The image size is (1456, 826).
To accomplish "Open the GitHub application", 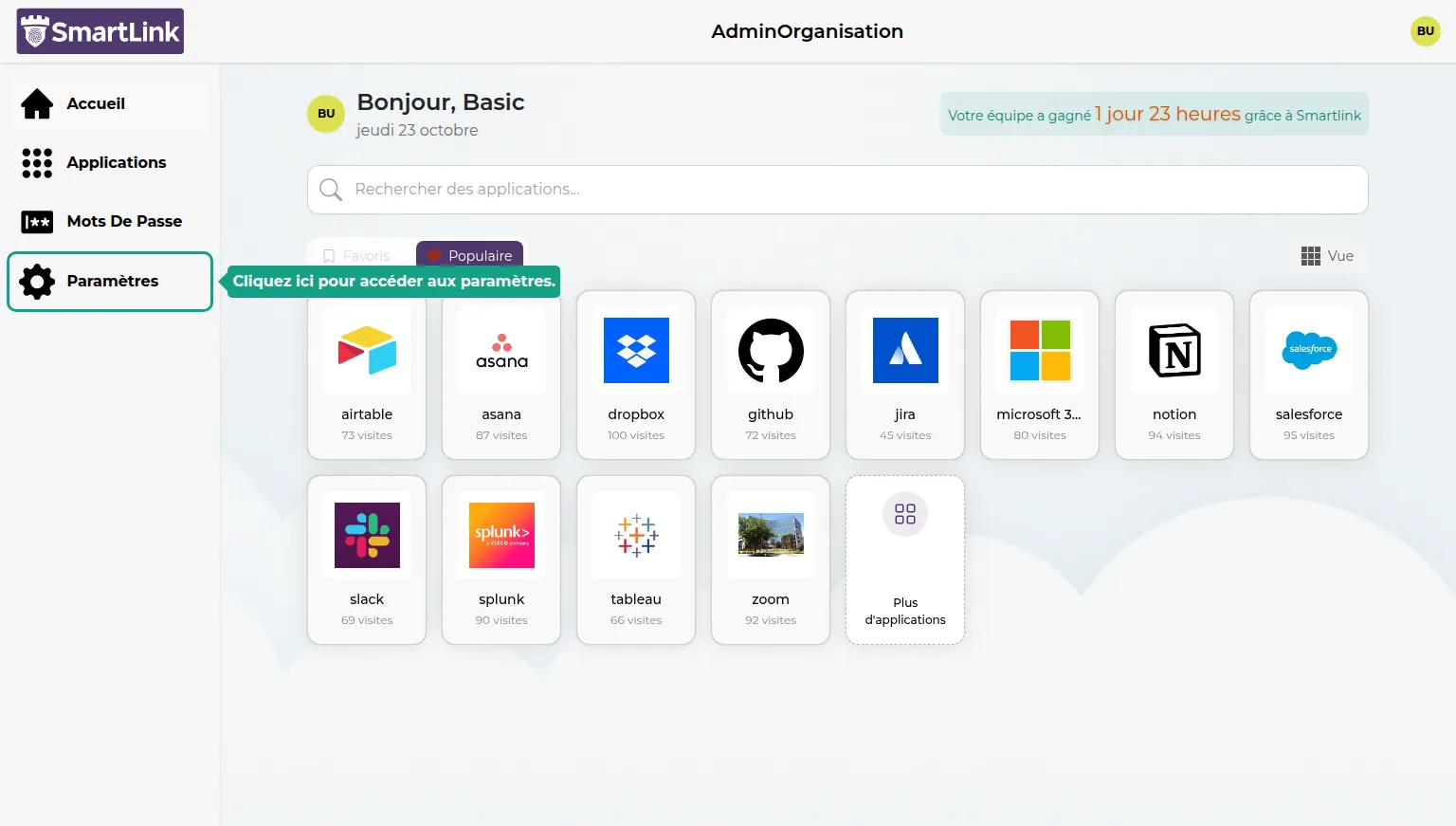I will pyautogui.click(x=771, y=375).
